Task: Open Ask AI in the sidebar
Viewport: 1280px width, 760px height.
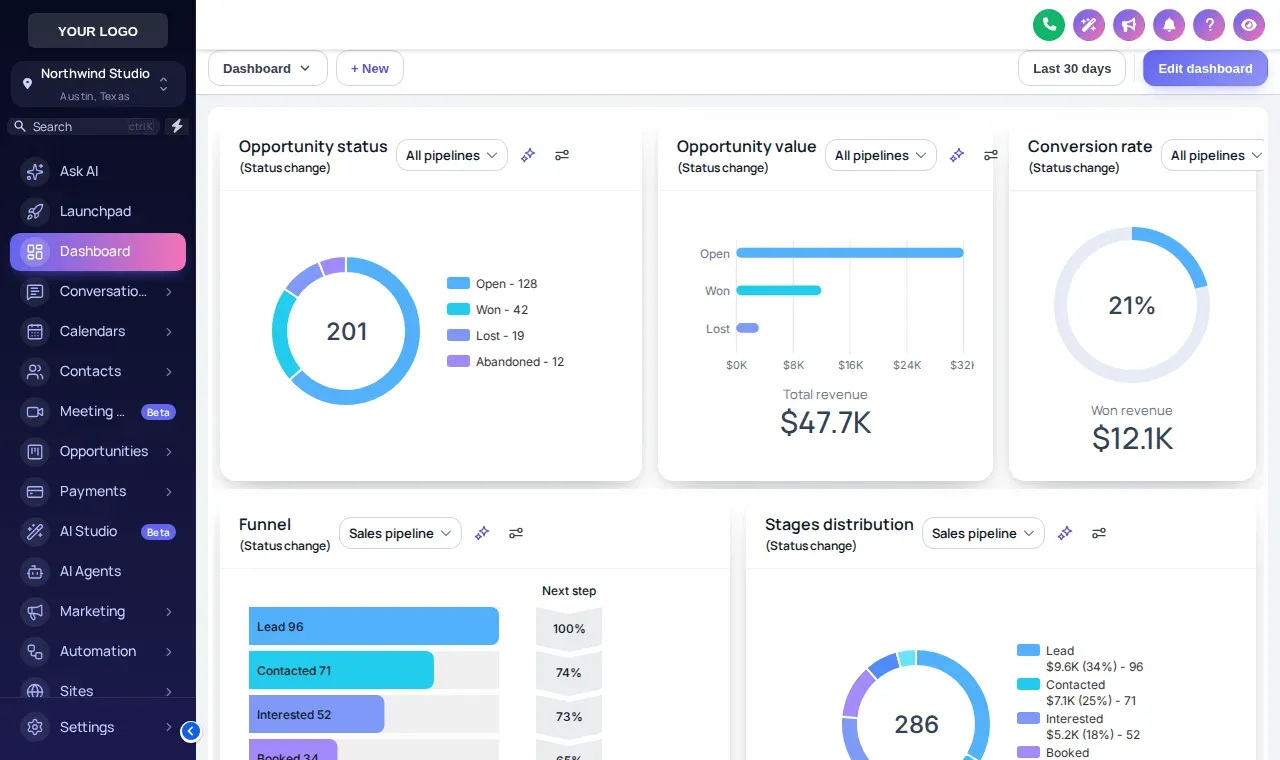Action: 98,171
